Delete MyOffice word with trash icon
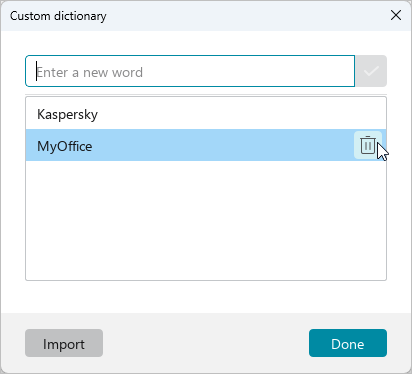Image resolution: width=412 pixels, height=374 pixels. pos(368,145)
